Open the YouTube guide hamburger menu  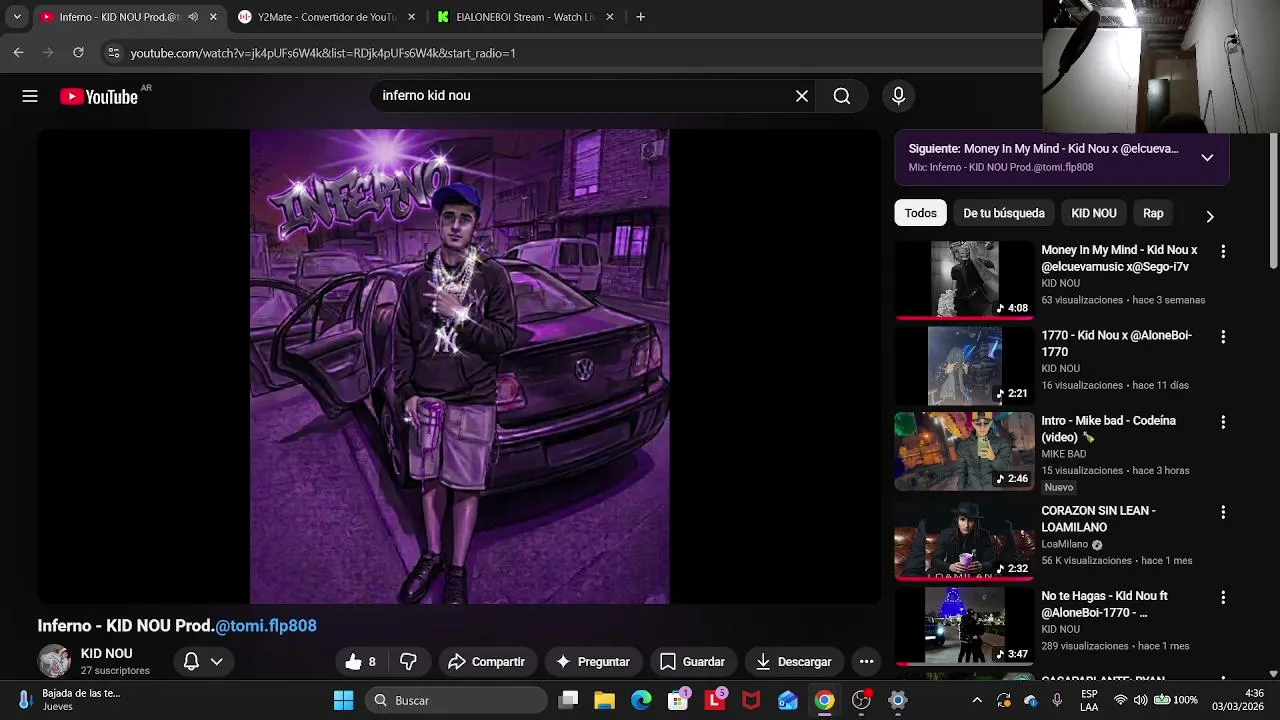pyautogui.click(x=30, y=96)
